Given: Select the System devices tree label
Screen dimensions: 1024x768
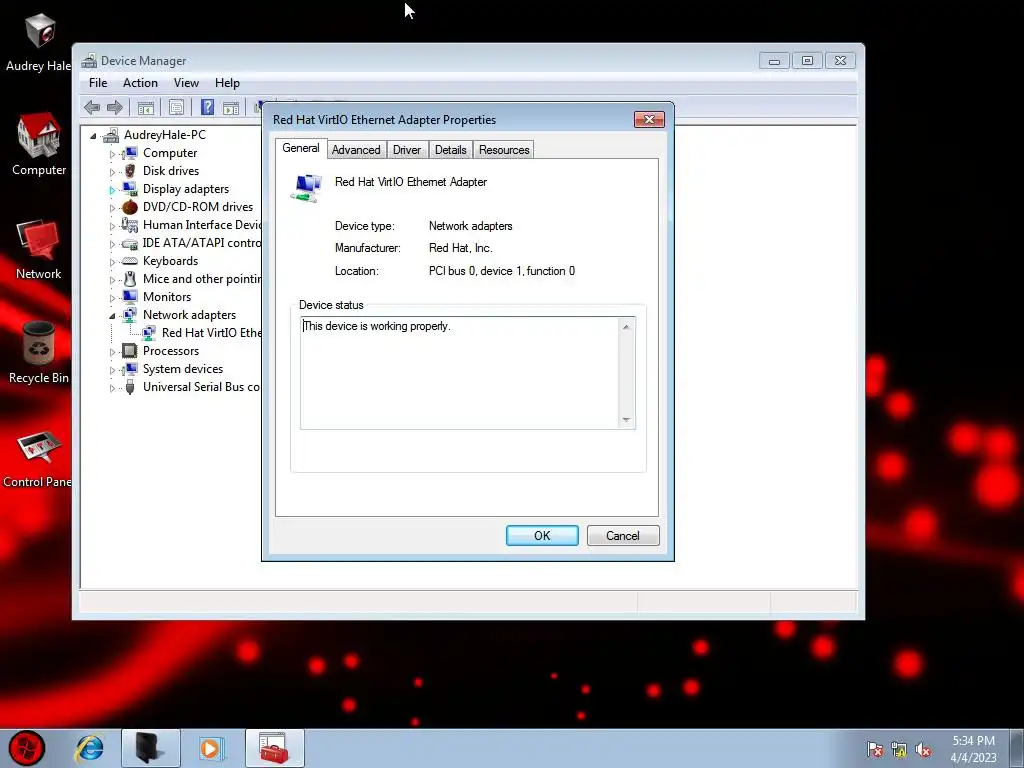Looking at the screenshot, I should tap(183, 369).
